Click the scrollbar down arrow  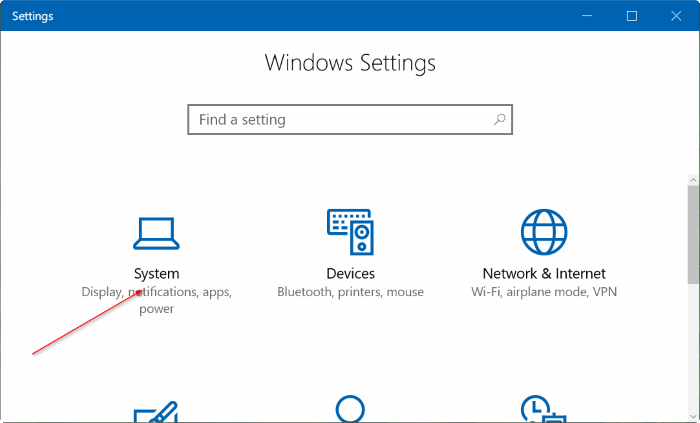(x=693, y=417)
